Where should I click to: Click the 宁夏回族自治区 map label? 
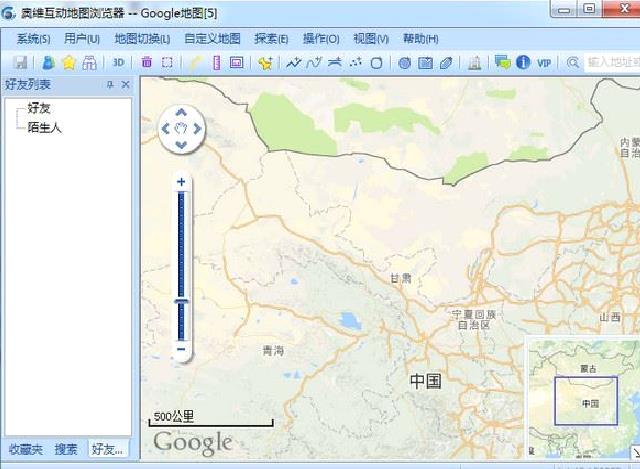click(473, 320)
